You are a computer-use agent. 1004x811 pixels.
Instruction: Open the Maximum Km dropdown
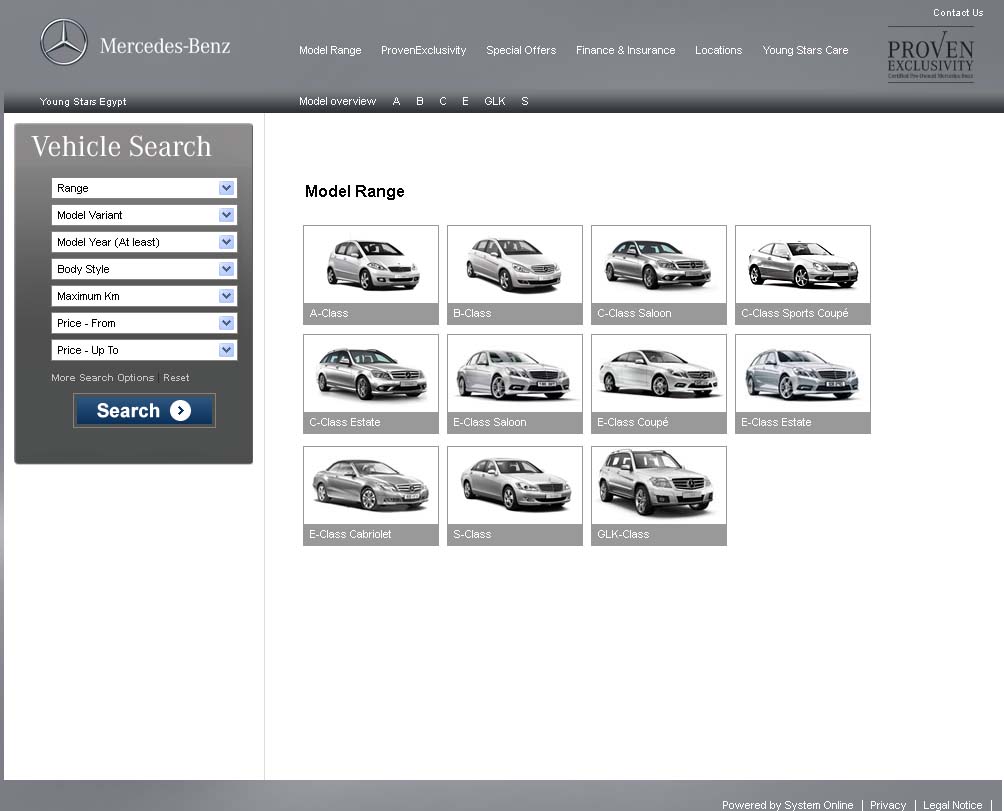(144, 296)
